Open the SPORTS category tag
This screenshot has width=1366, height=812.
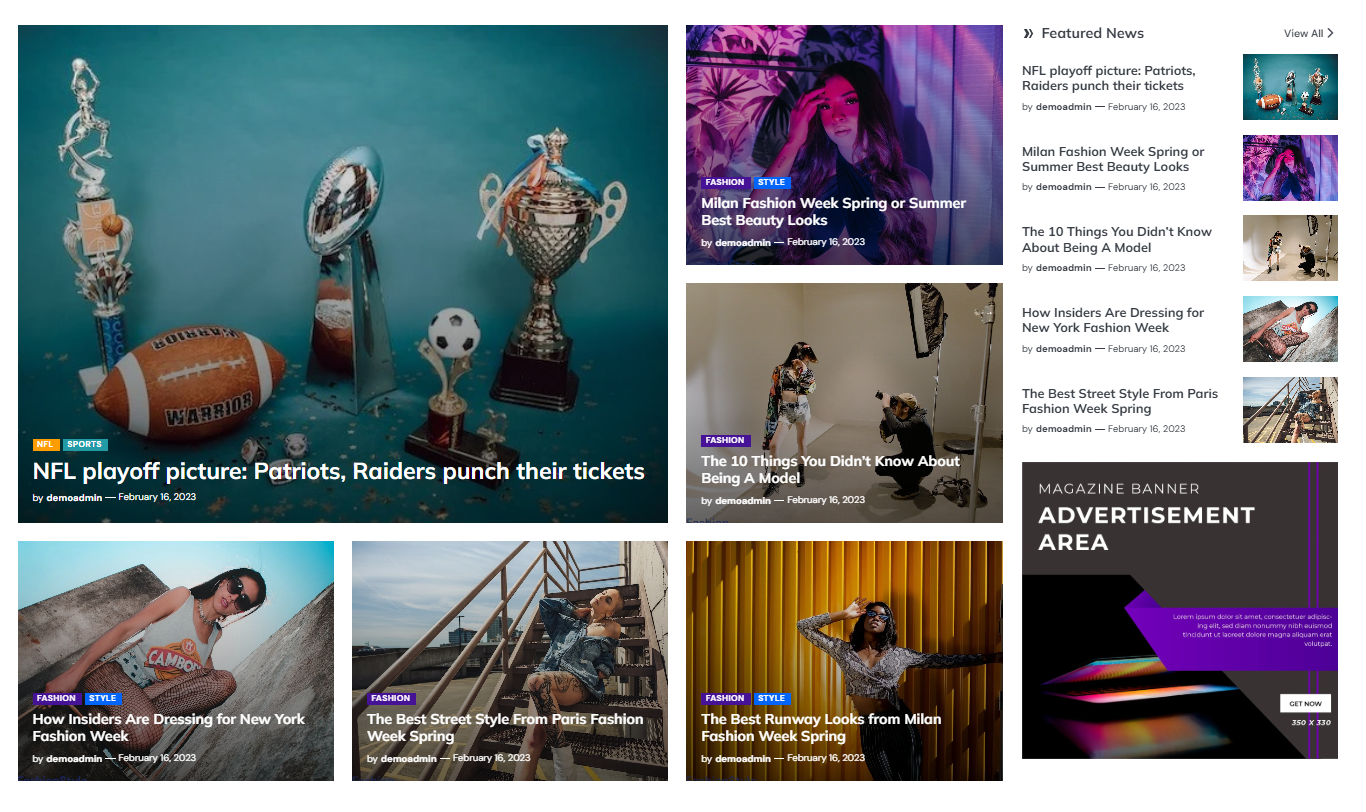coord(85,444)
